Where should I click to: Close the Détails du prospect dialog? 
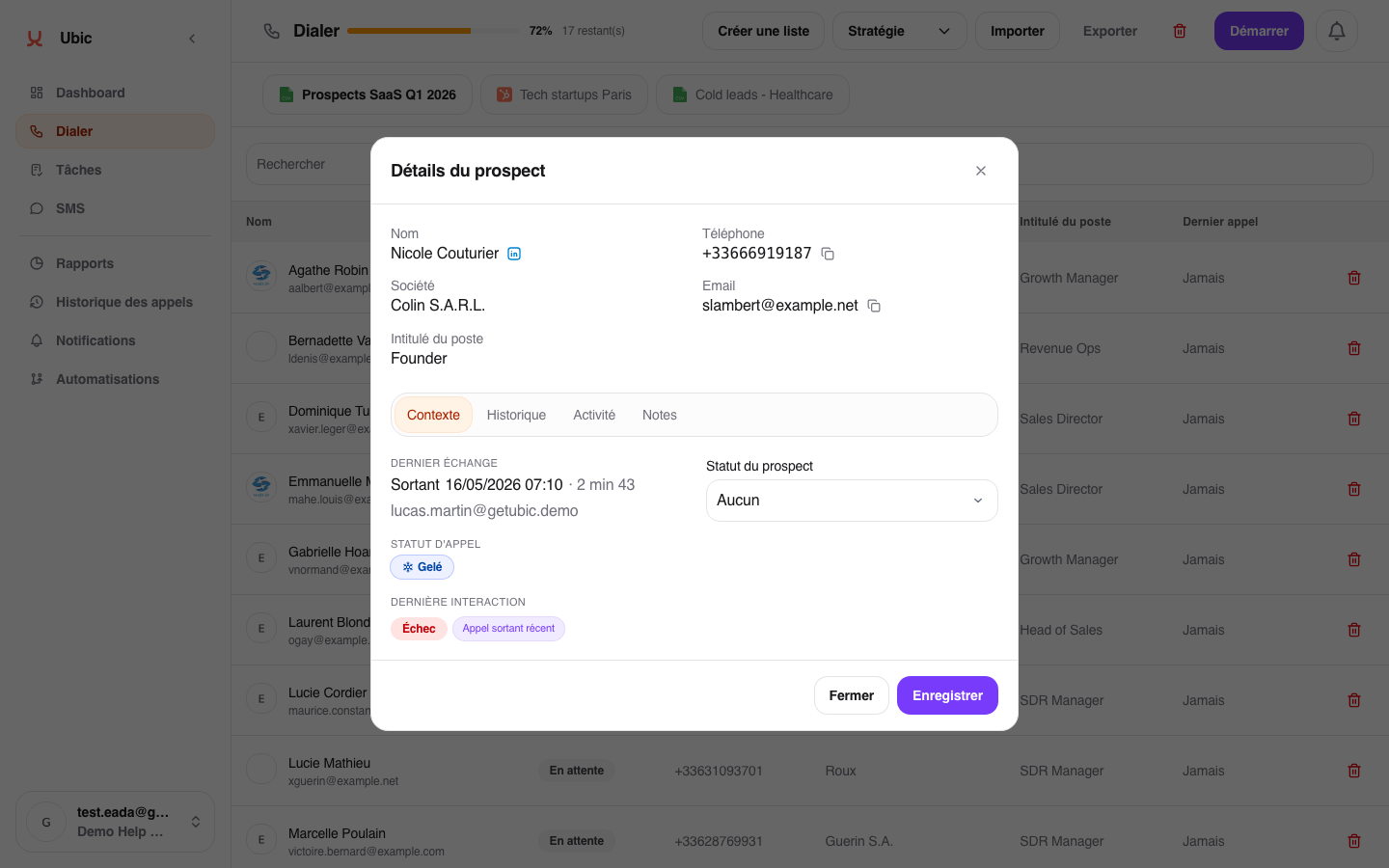(x=981, y=171)
